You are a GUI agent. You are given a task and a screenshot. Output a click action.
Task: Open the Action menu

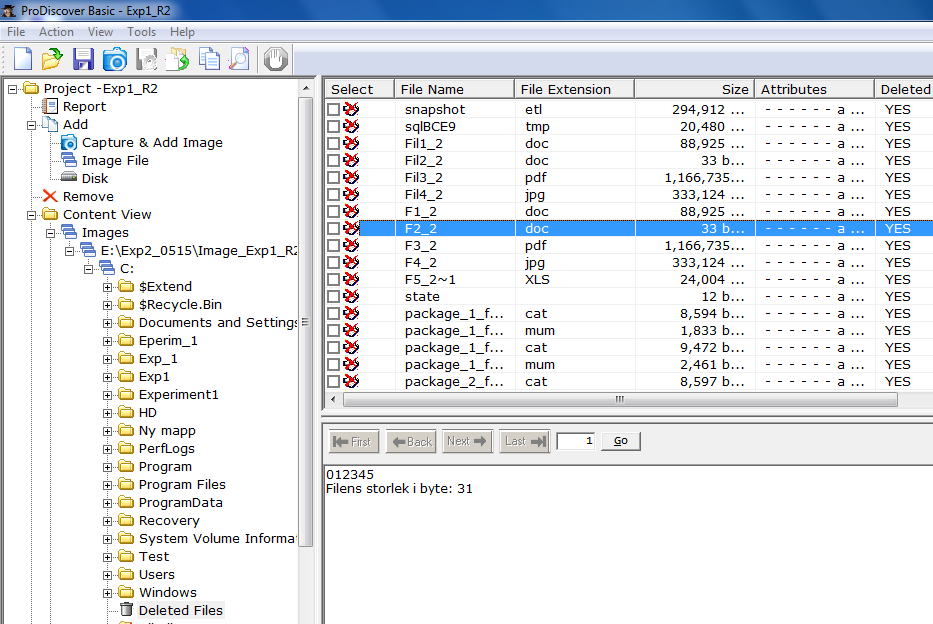57,32
